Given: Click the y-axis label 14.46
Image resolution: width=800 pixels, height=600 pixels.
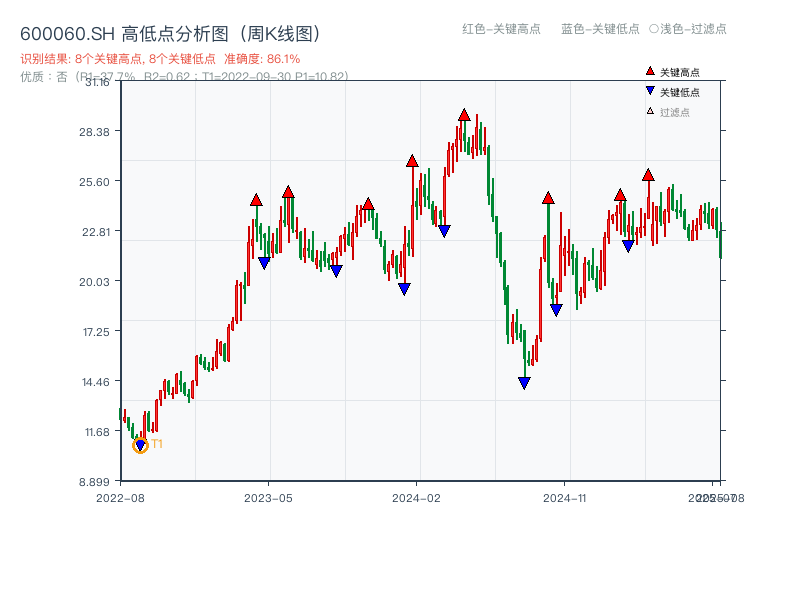Looking at the screenshot, I should [96, 382].
